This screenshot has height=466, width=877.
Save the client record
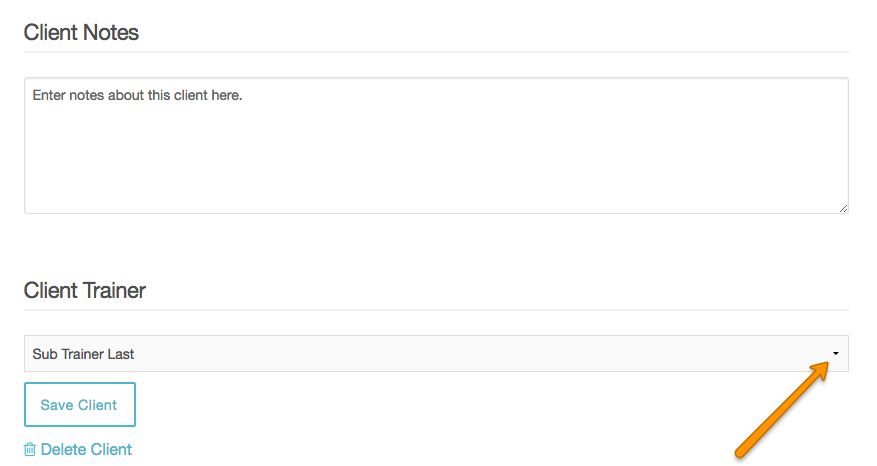click(x=79, y=405)
